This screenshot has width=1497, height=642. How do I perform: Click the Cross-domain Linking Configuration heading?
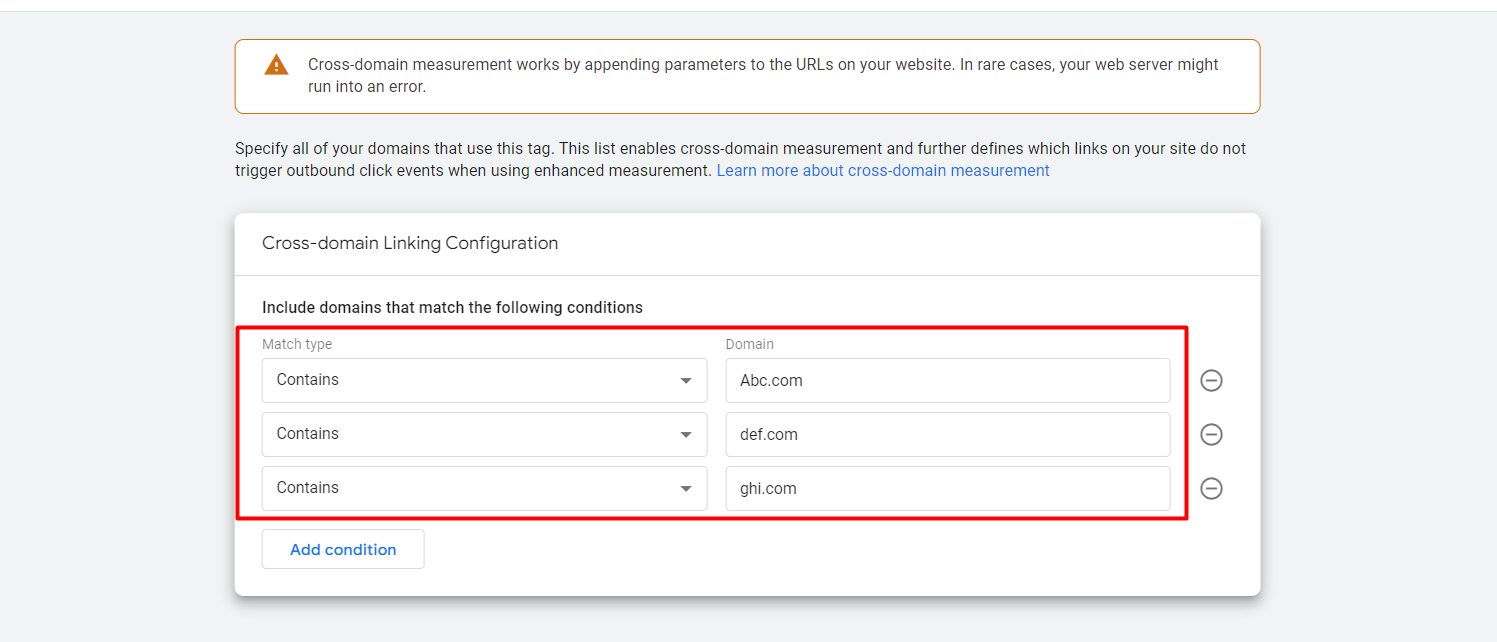point(410,243)
